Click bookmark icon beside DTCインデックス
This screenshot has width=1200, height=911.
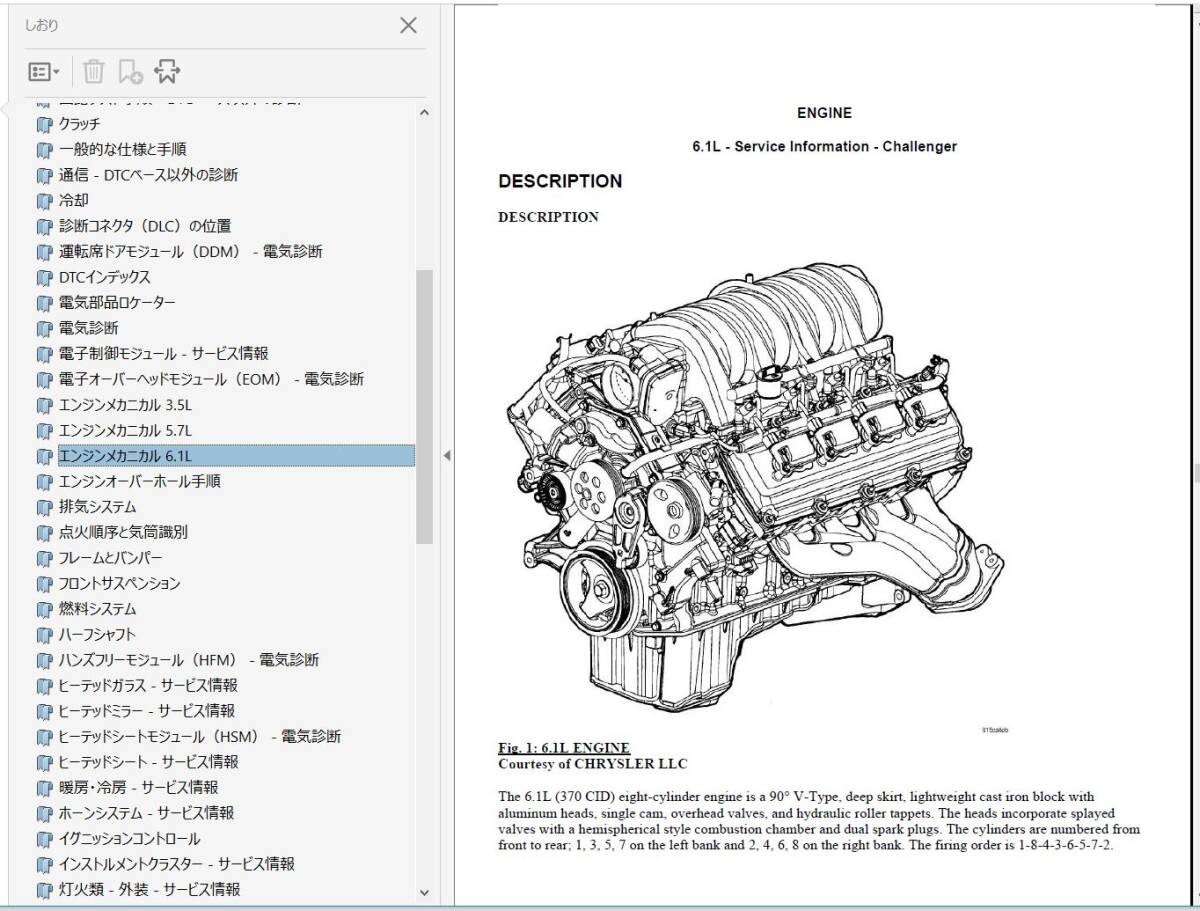pos(43,277)
